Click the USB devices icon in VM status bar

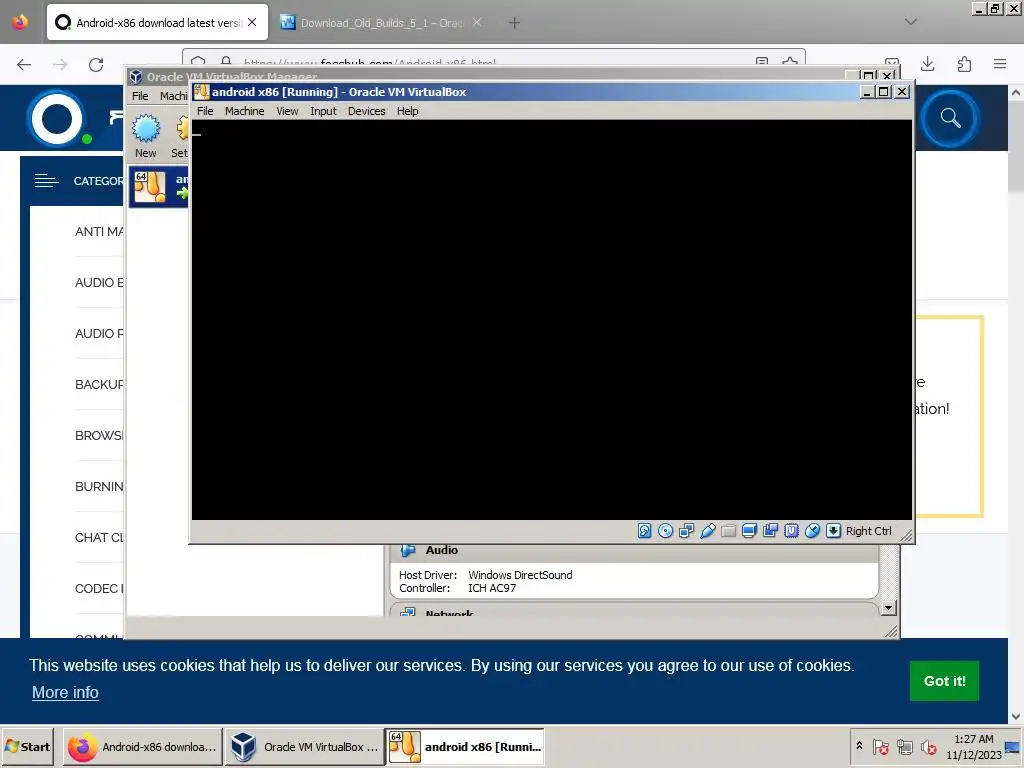707,531
